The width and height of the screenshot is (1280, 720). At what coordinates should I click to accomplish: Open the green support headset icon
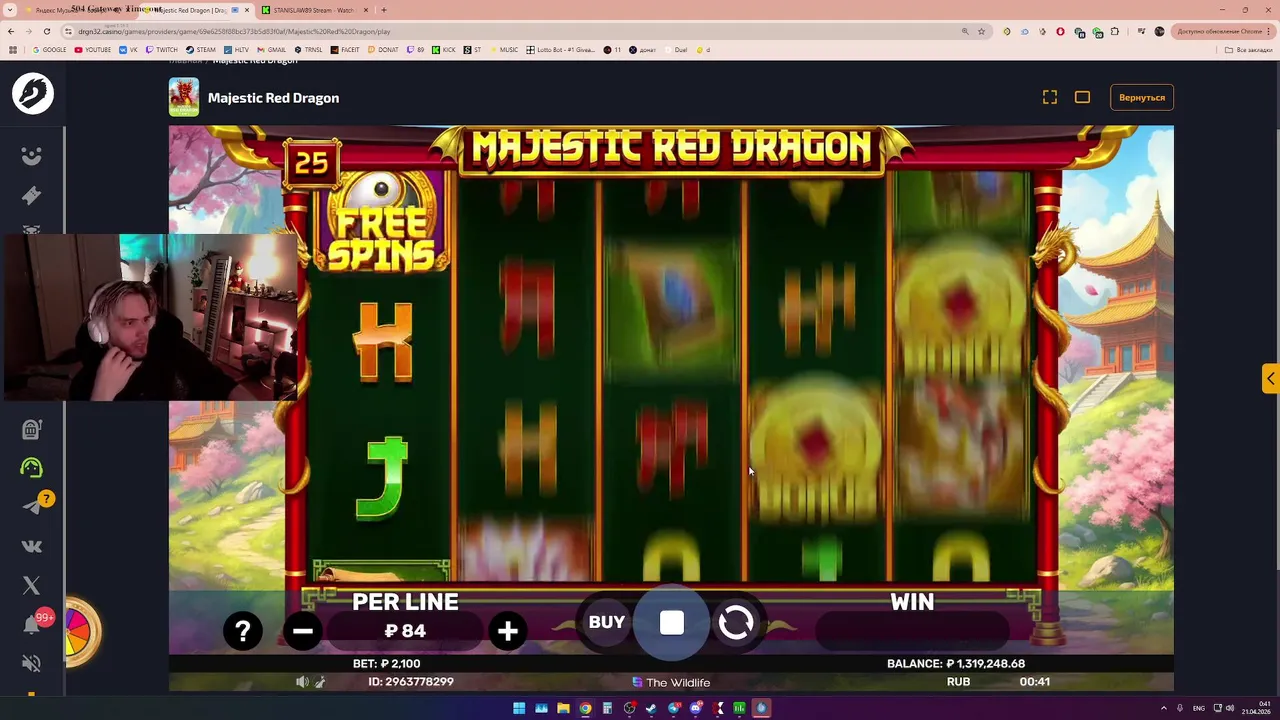32,468
